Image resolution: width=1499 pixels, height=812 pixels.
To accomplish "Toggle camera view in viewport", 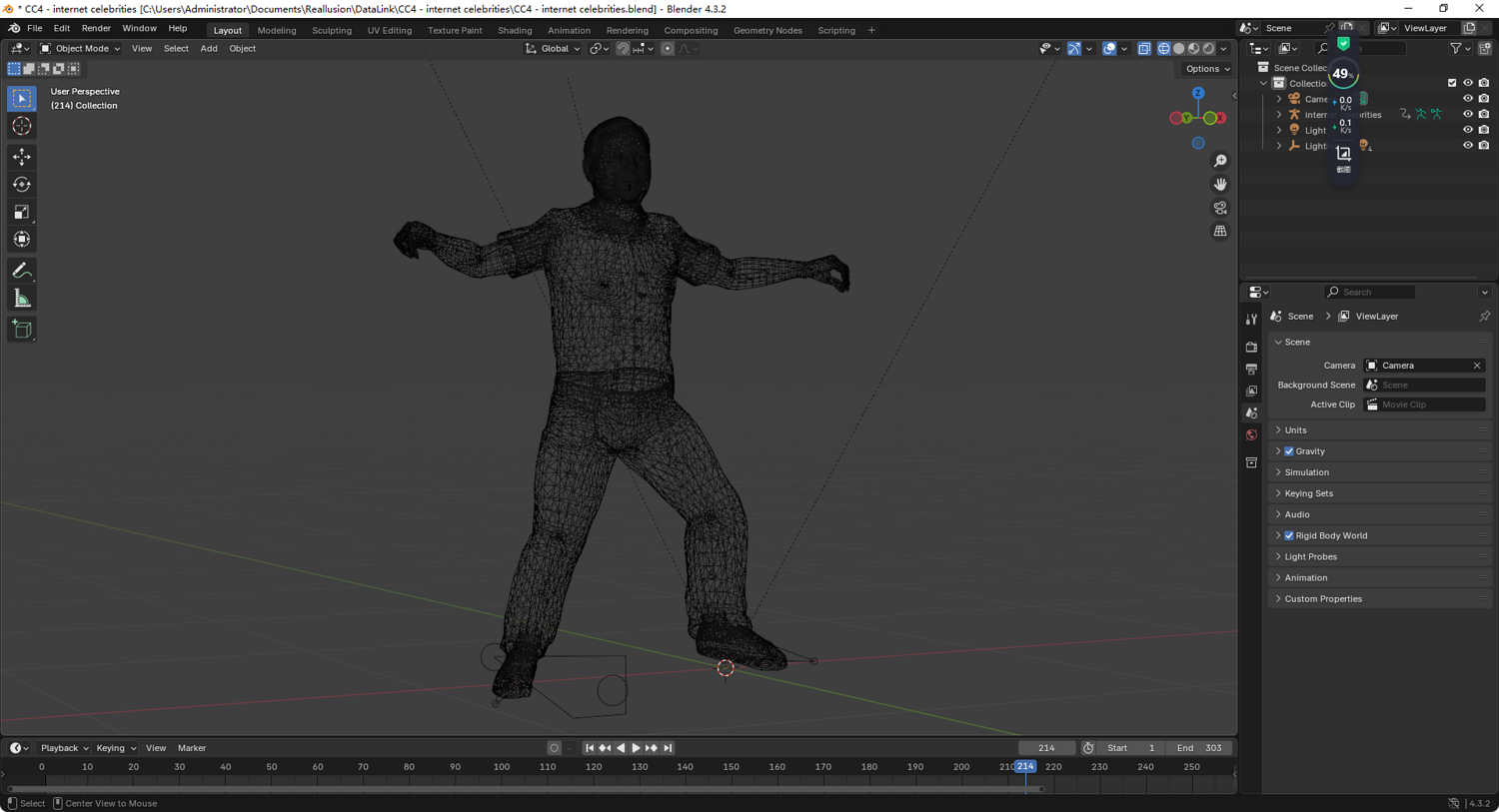I will (1220, 208).
